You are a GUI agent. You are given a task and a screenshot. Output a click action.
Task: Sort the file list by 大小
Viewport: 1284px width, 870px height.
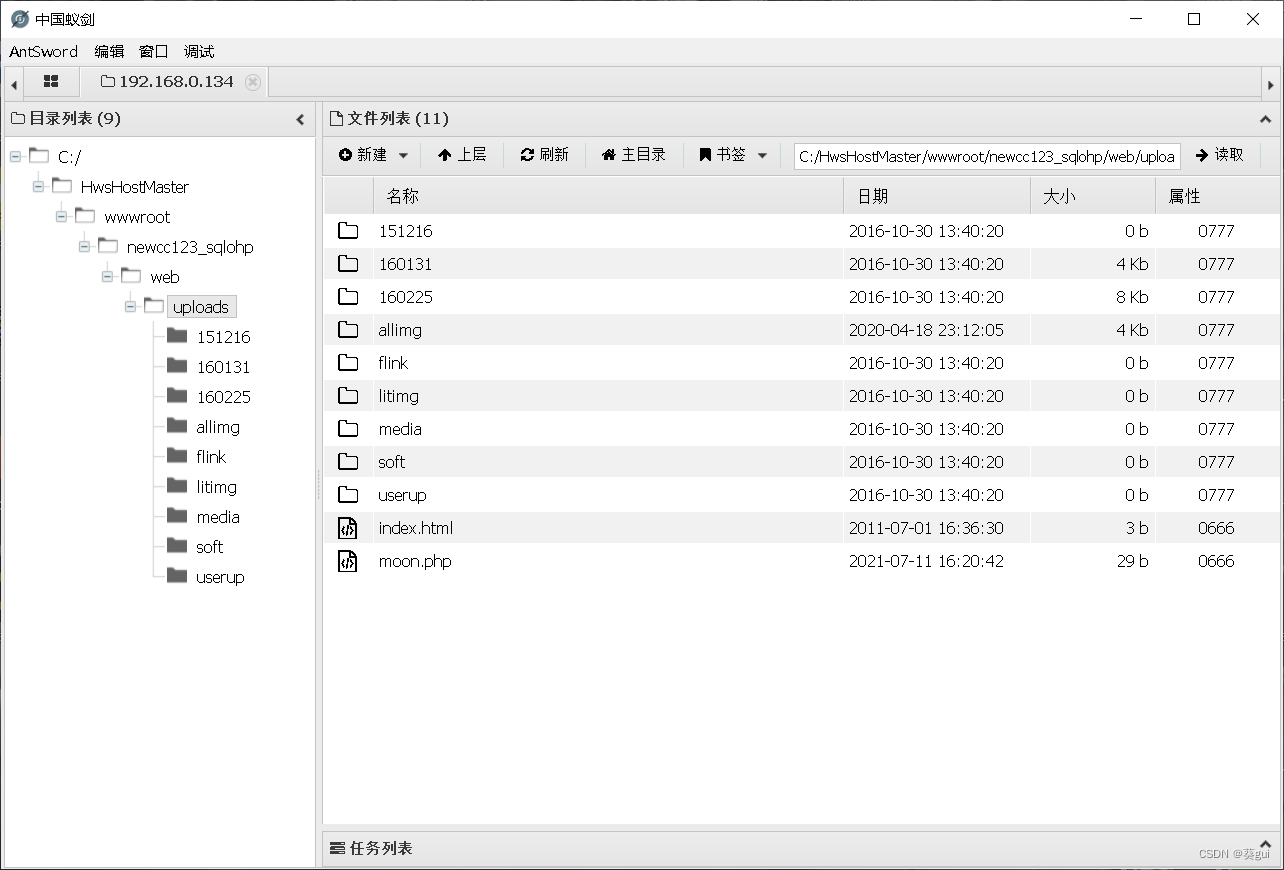tap(1093, 196)
